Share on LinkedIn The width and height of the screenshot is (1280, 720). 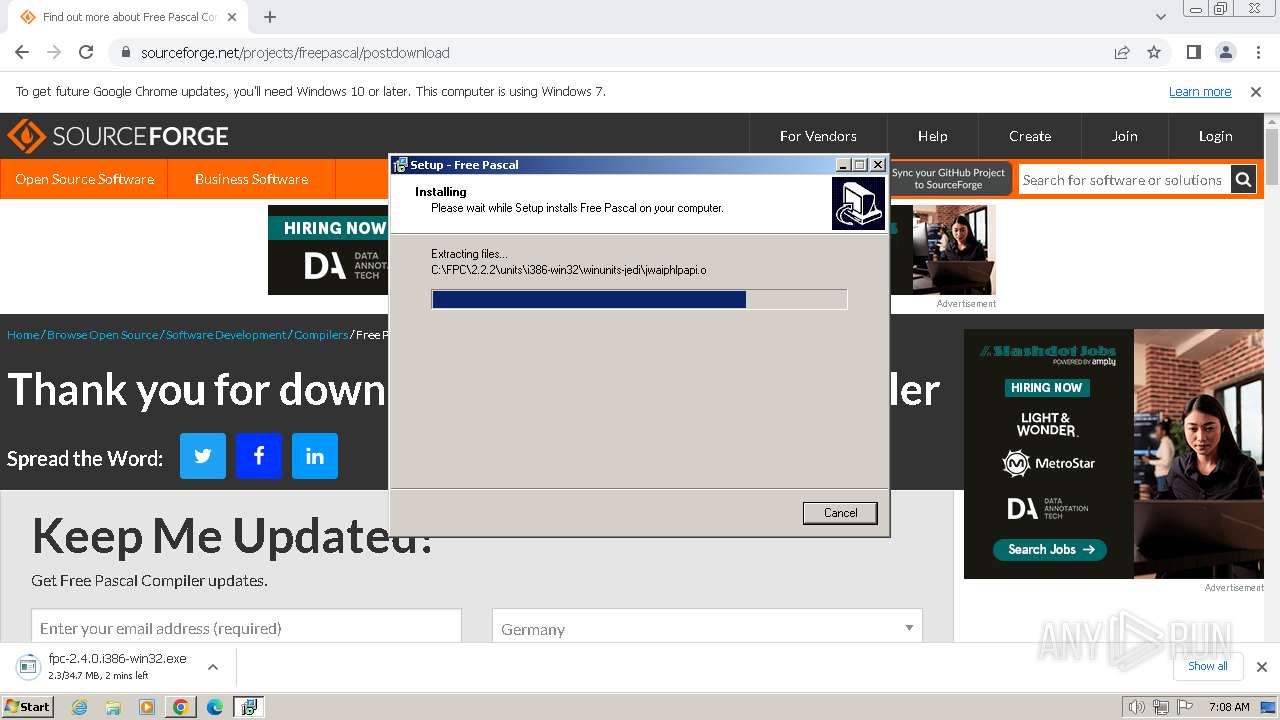(315, 456)
